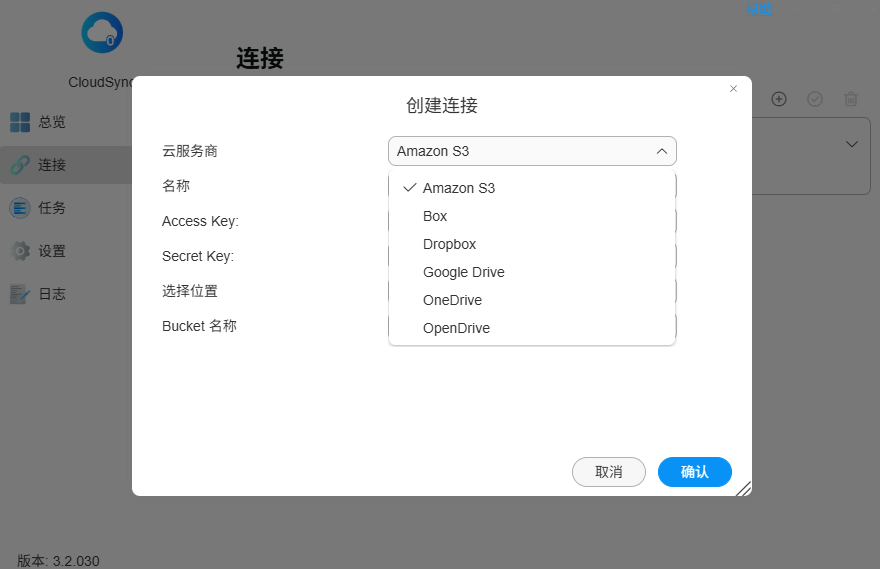The width and height of the screenshot is (880, 569).
Task: Open the 日志 logs section
Action: coord(66,294)
